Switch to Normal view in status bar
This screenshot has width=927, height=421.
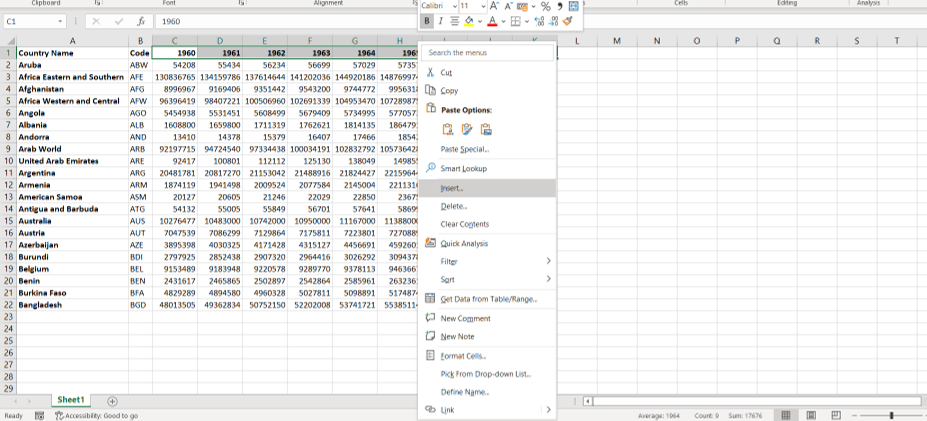pyautogui.click(x=786, y=415)
